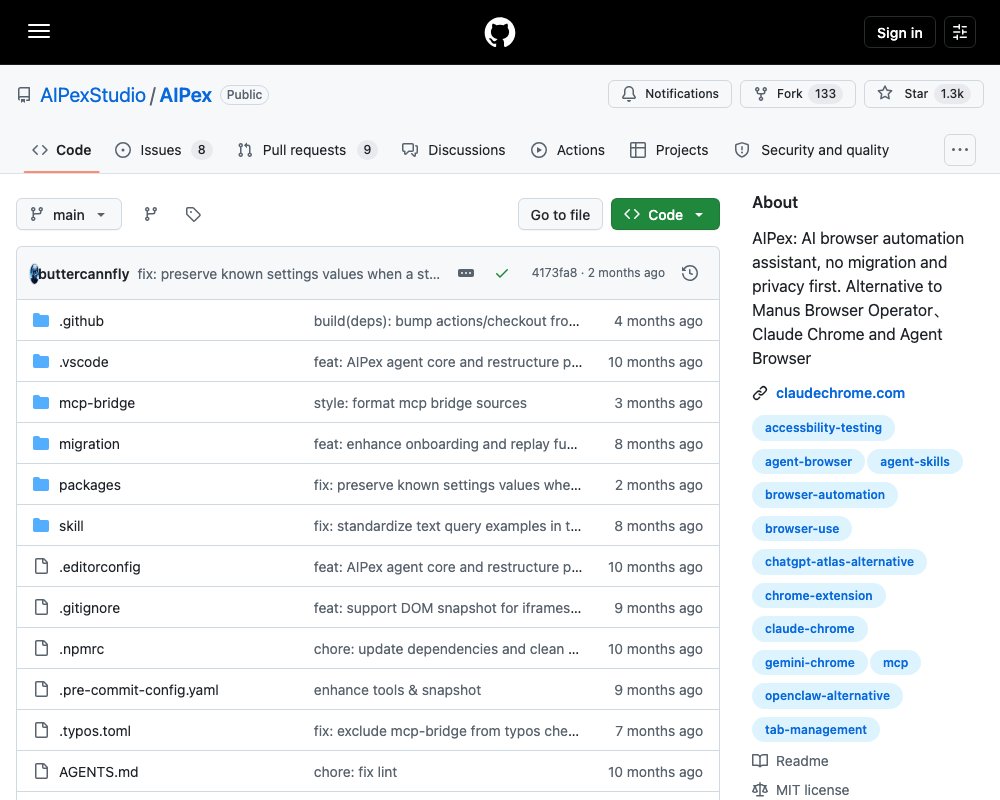Viewport: 1000px width, 800px height.
Task: Open the Pull requests tab
Action: (x=307, y=150)
